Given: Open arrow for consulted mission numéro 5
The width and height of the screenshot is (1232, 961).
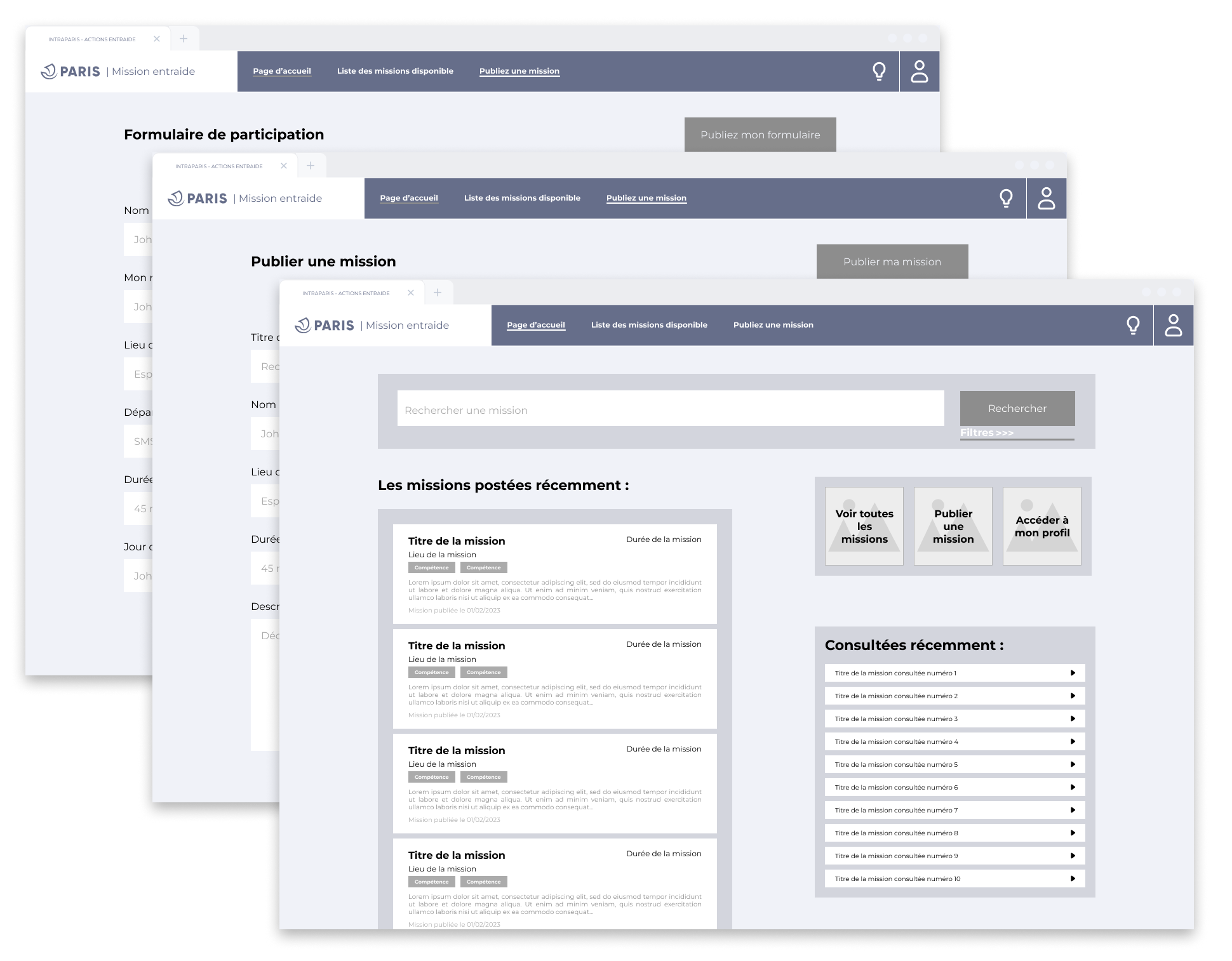Looking at the screenshot, I should (1073, 764).
